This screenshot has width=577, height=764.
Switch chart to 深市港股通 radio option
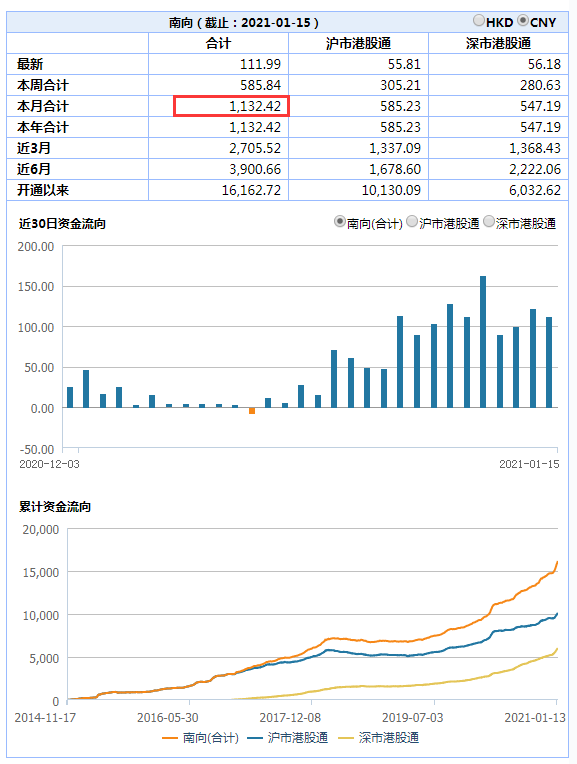pyautogui.click(x=489, y=222)
